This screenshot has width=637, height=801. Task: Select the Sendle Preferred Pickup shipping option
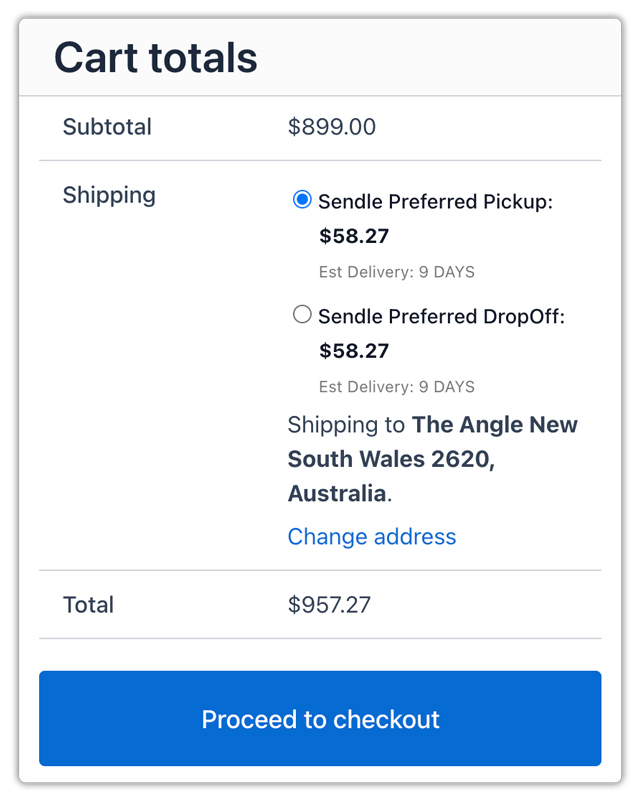coord(301,200)
